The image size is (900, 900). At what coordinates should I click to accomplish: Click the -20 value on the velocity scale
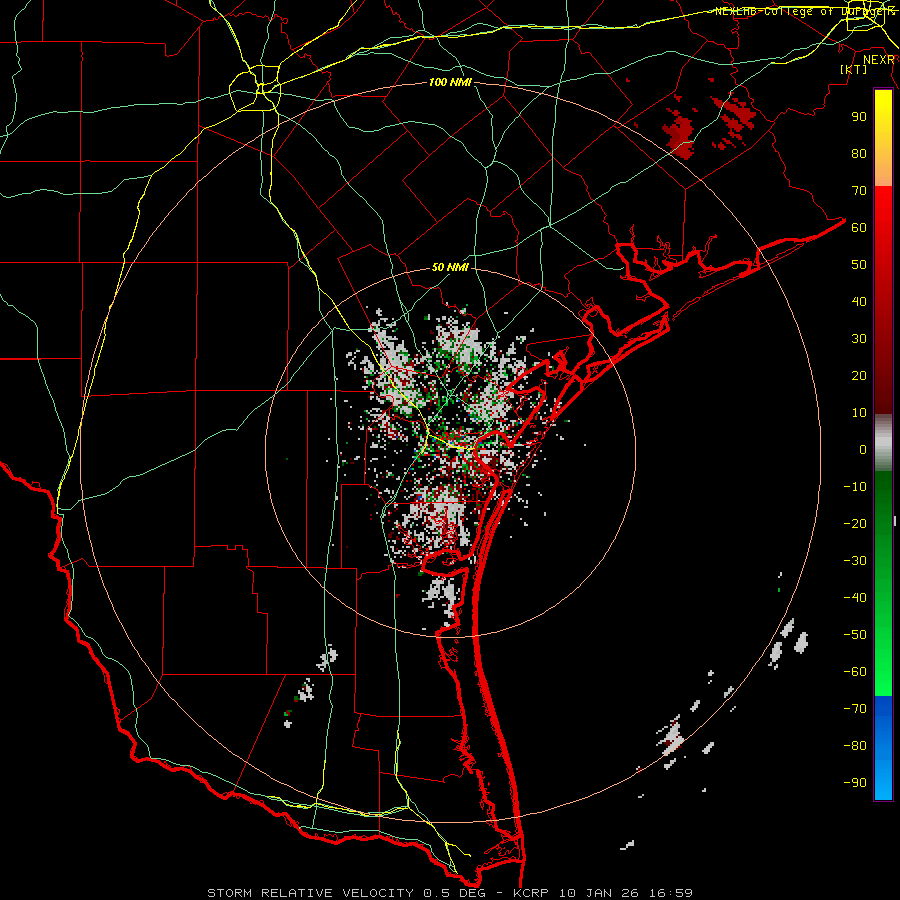855,523
